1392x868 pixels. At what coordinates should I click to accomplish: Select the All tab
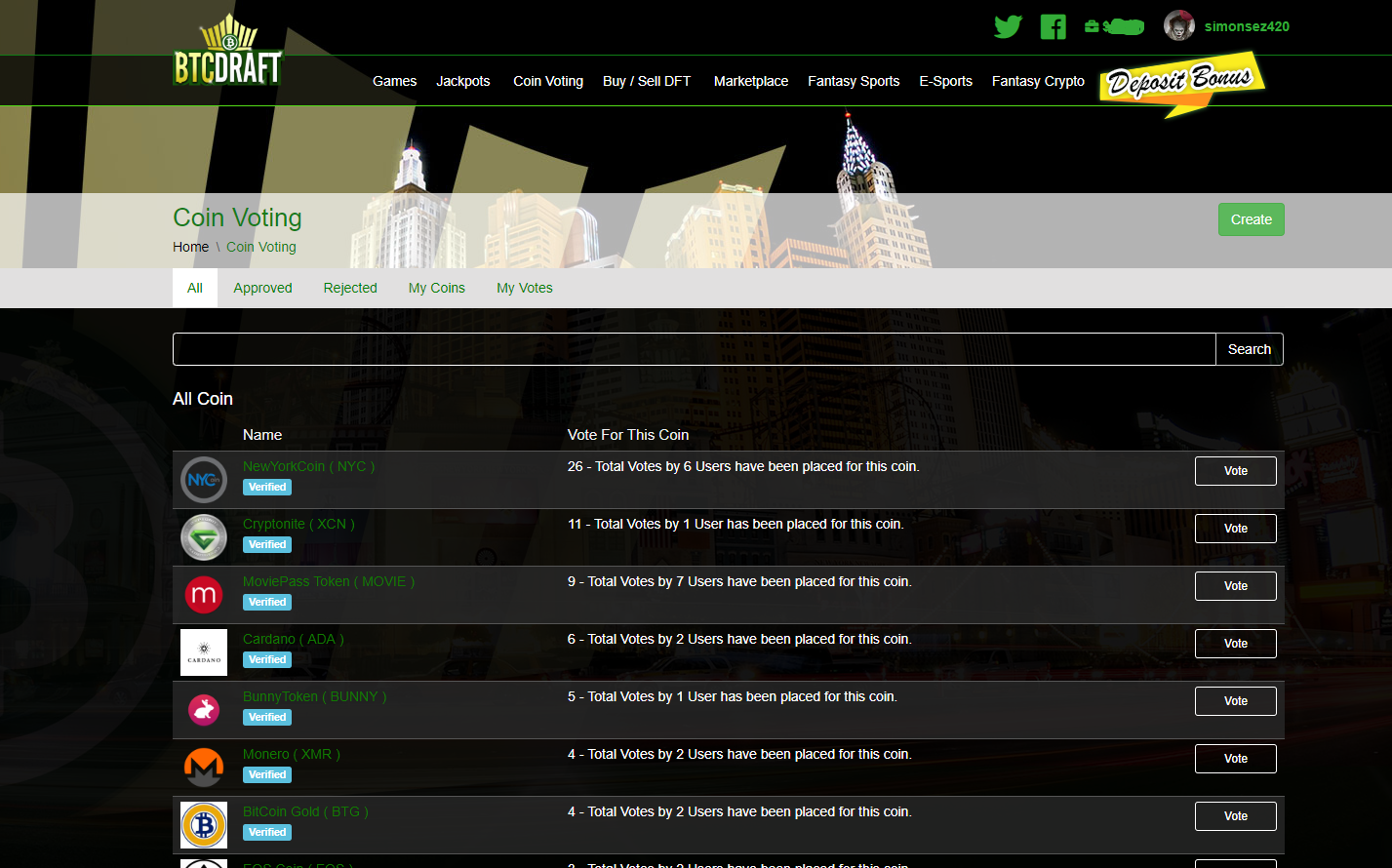(195, 288)
